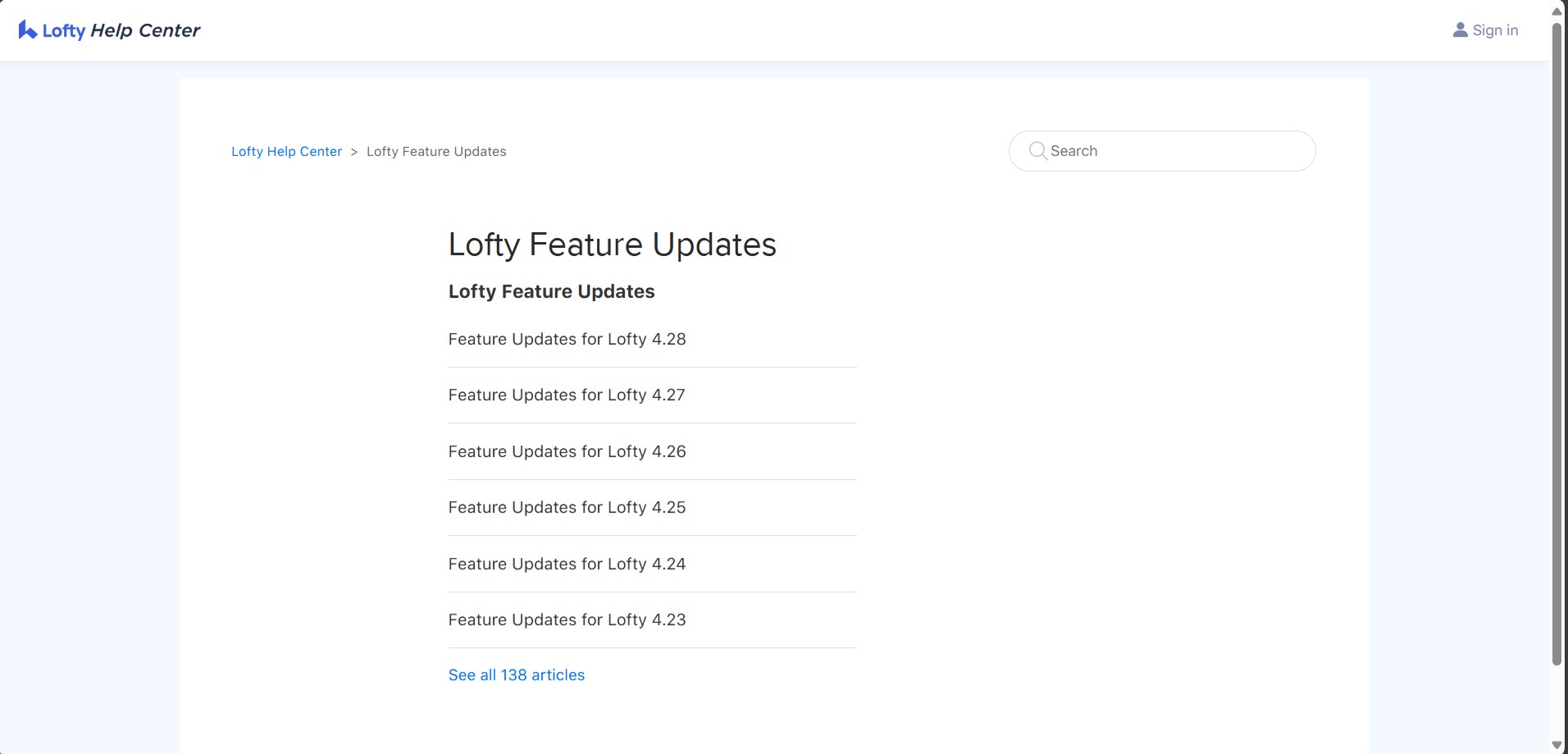Go to Lofty Help Center breadcrumb
Screen dimensions: 1568x754
point(286,152)
